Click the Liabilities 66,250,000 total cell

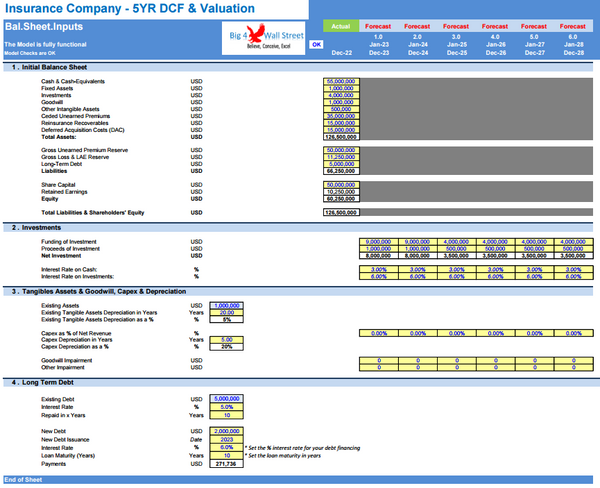(341, 171)
